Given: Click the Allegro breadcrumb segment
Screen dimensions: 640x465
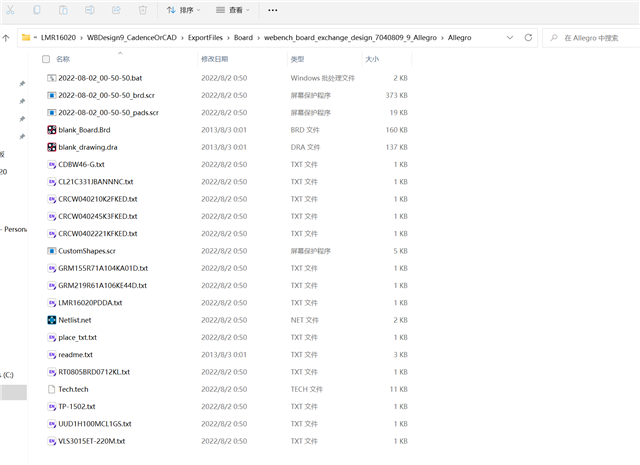Looking at the screenshot, I should click(x=460, y=38).
